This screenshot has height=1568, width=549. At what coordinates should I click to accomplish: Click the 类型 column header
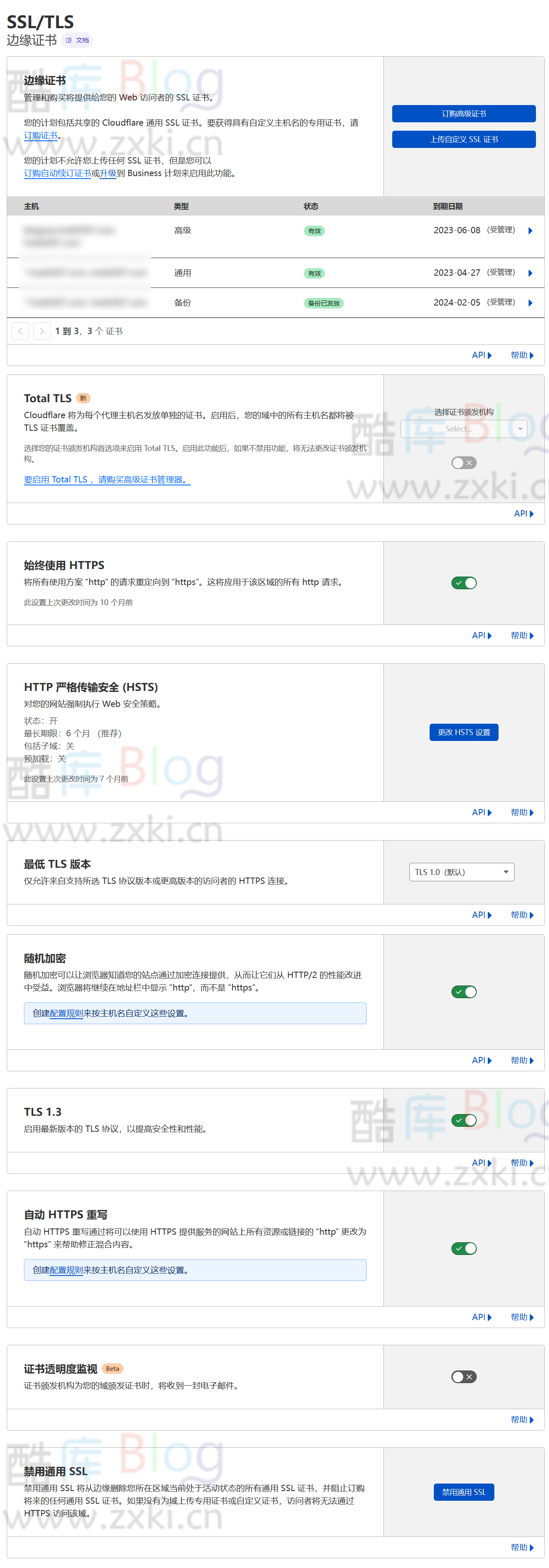(x=181, y=206)
